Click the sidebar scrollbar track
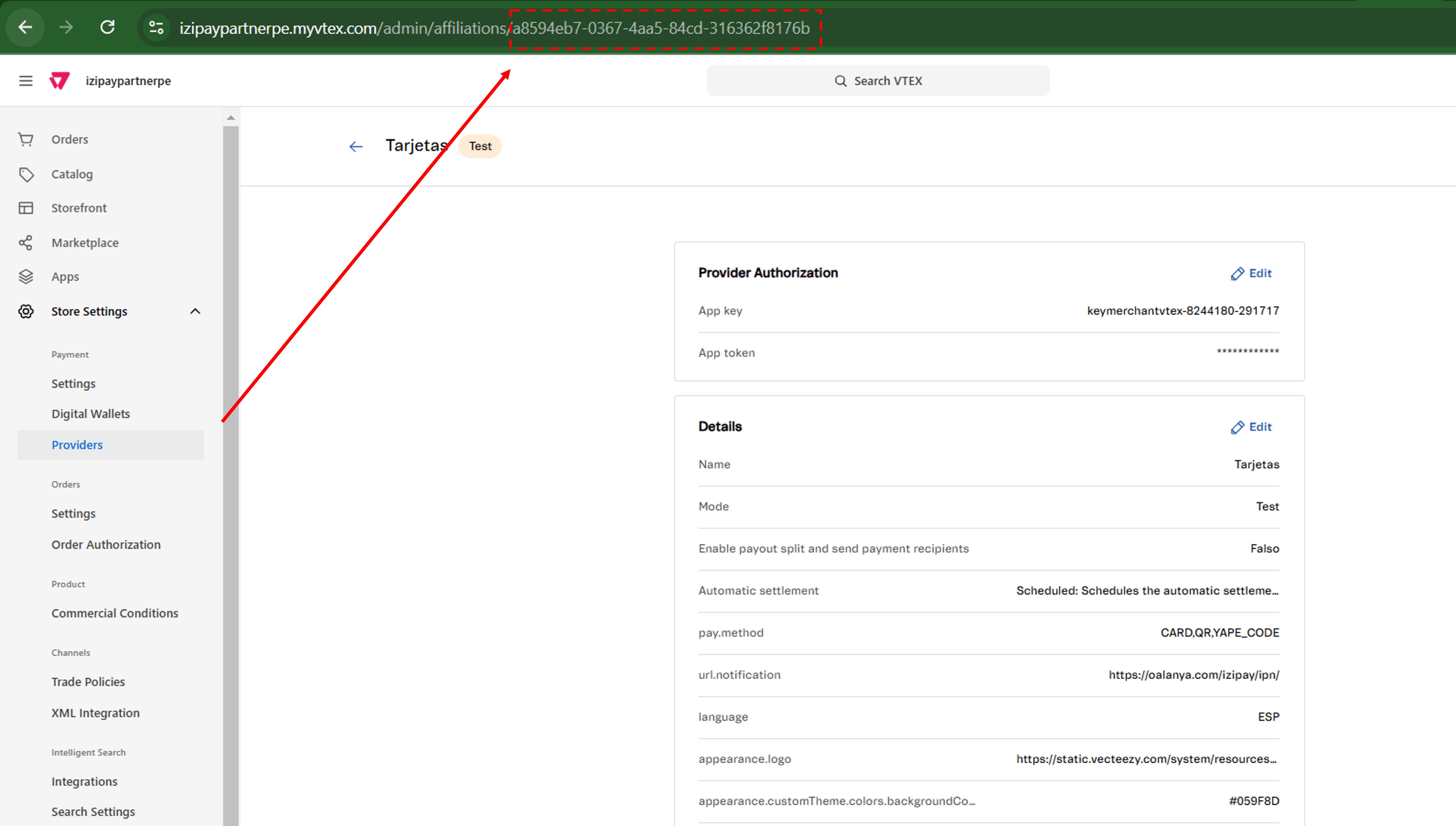 (231, 475)
